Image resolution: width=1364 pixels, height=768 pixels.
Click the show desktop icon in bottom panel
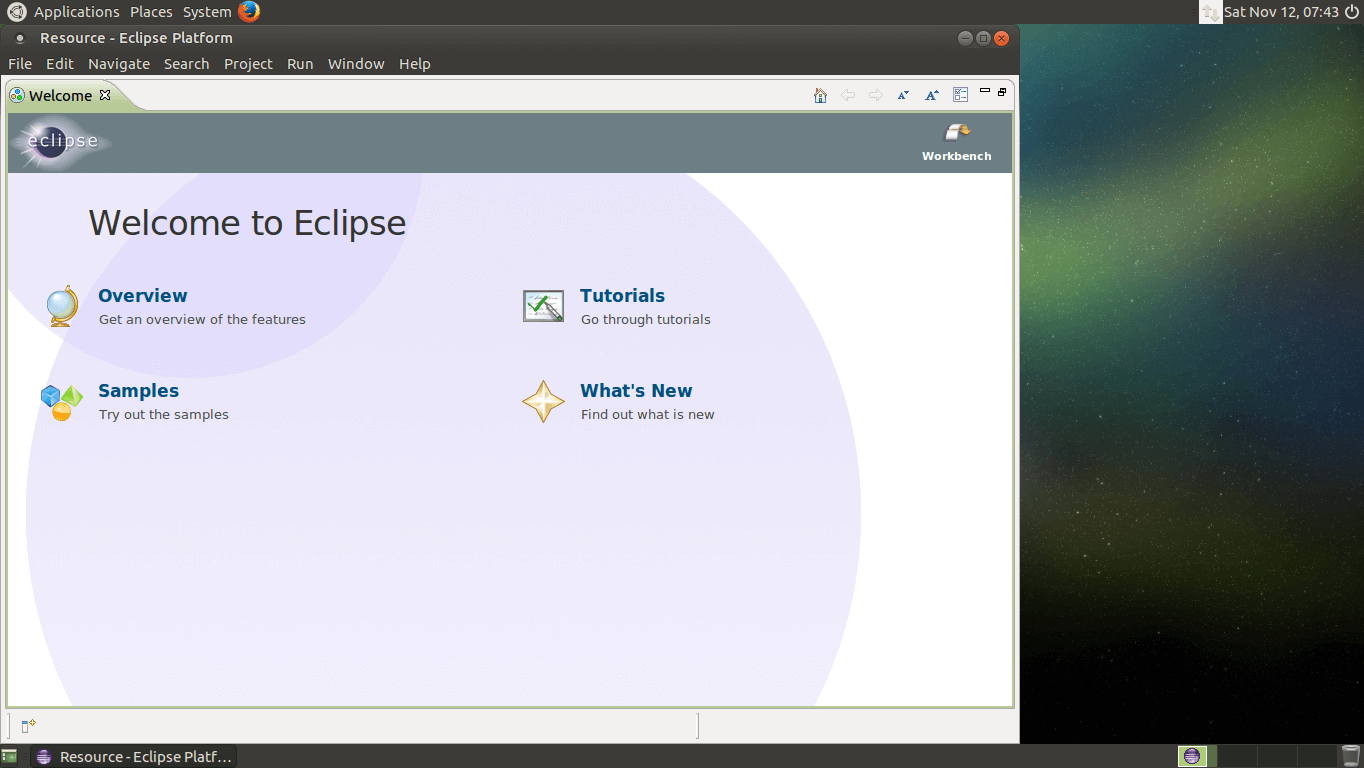pos(9,757)
